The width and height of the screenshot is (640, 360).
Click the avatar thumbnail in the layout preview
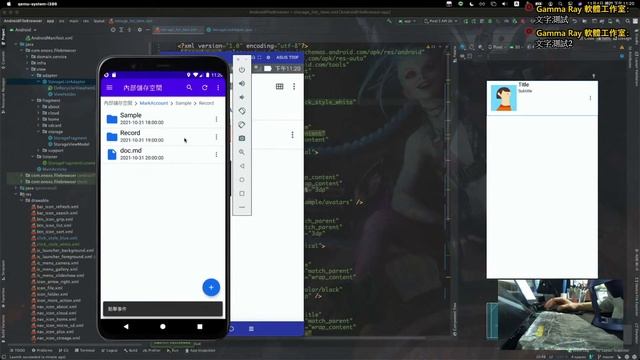[504, 98]
